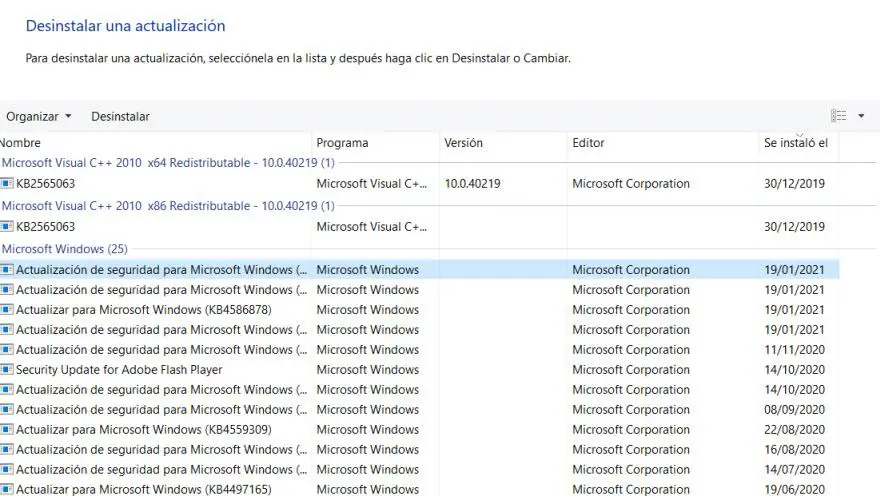880x496 pixels.
Task: Select the security update installed on 16/08/2020
Action: (160, 450)
